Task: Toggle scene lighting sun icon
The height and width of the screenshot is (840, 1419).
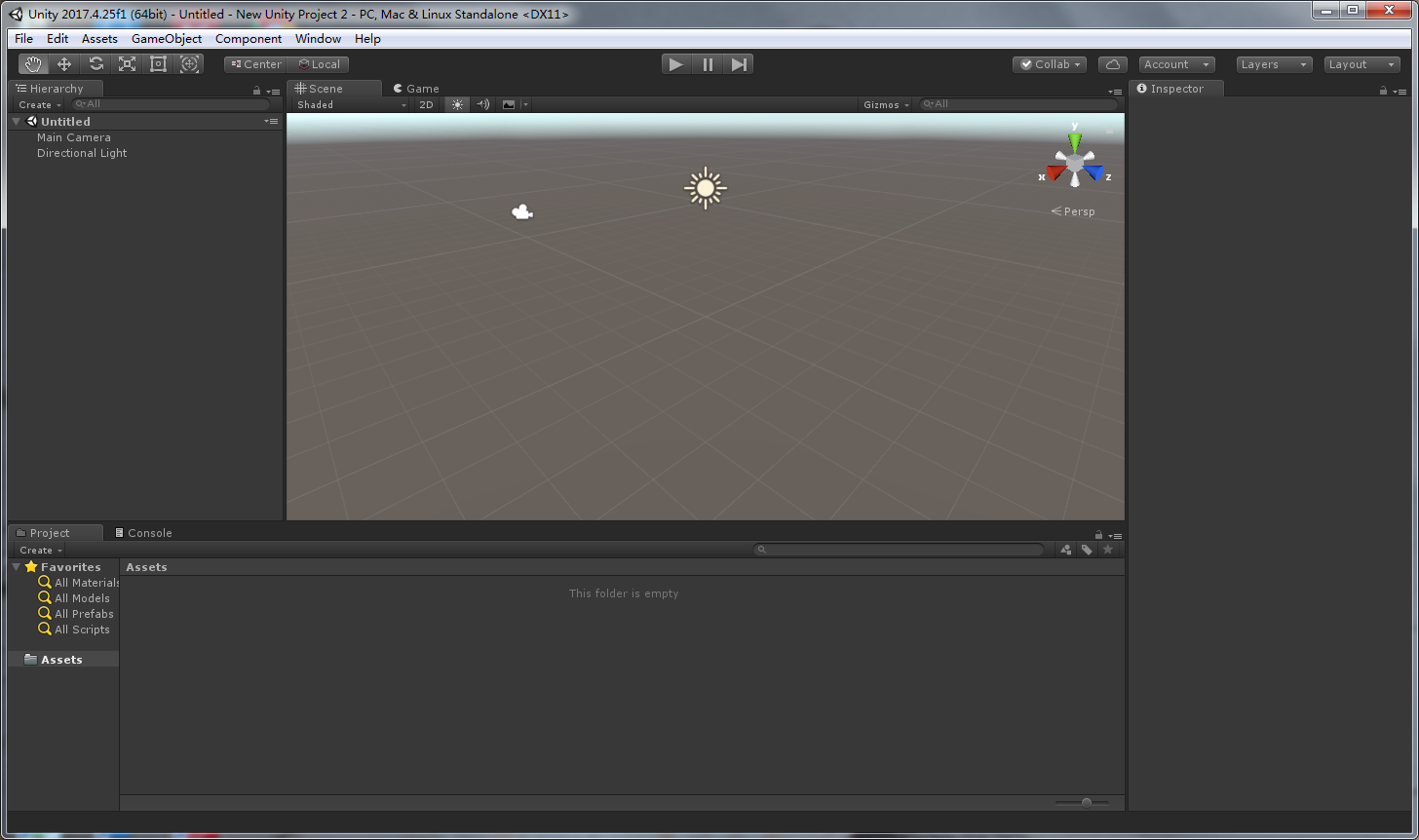Action: pyautogui.click(x=457, y=104)
